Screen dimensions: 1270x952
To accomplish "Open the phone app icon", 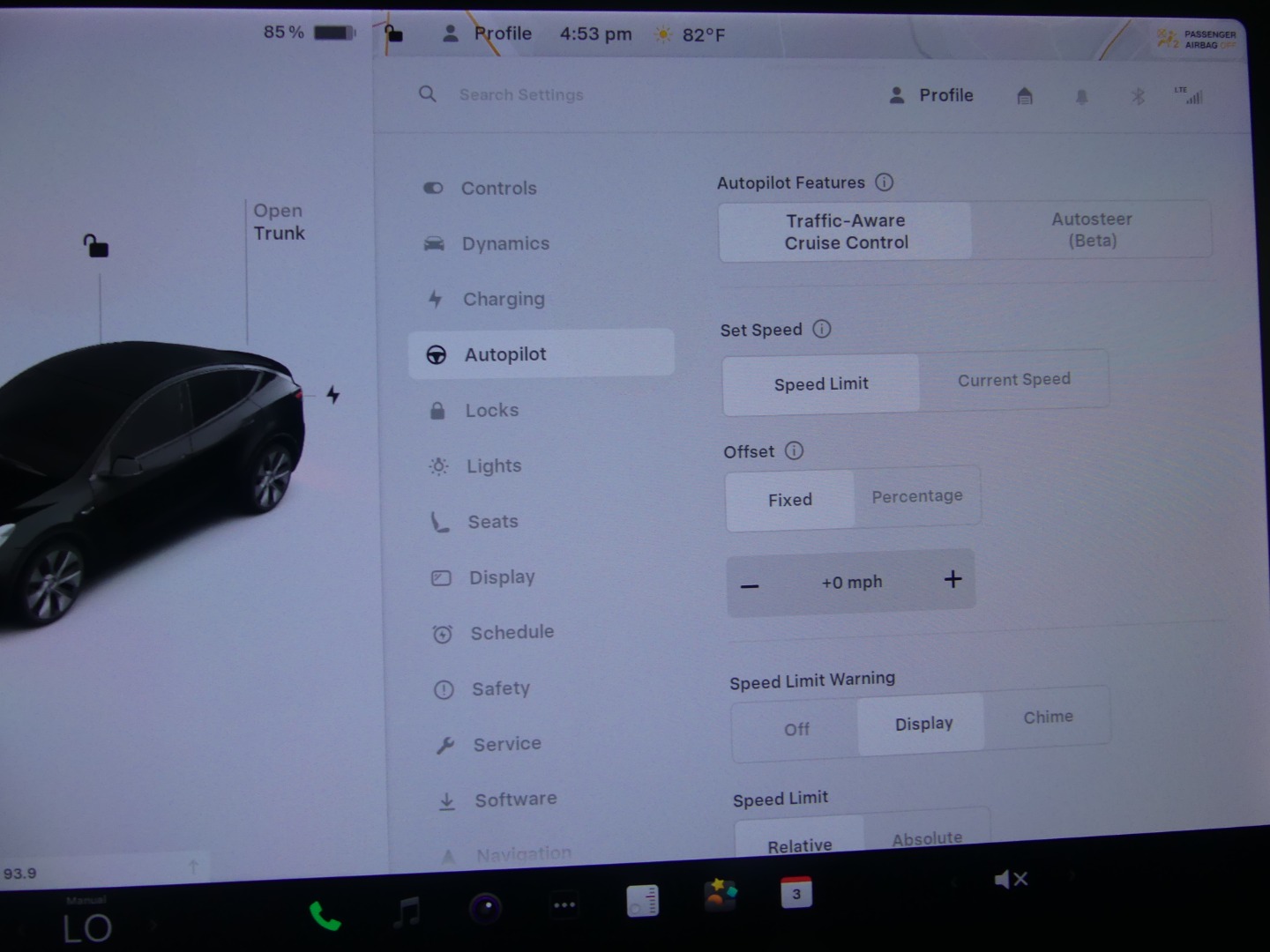I will [325, 917].
